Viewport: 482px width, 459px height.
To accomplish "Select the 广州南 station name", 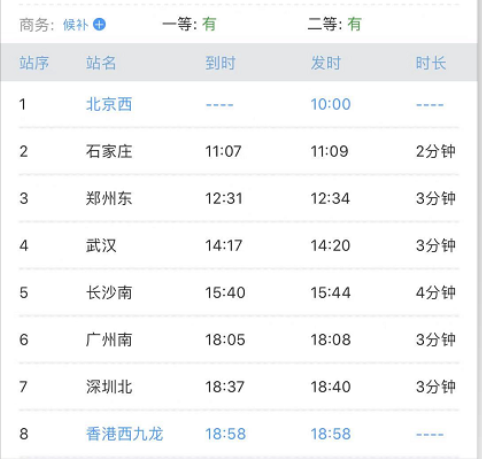I will point(109,340).
